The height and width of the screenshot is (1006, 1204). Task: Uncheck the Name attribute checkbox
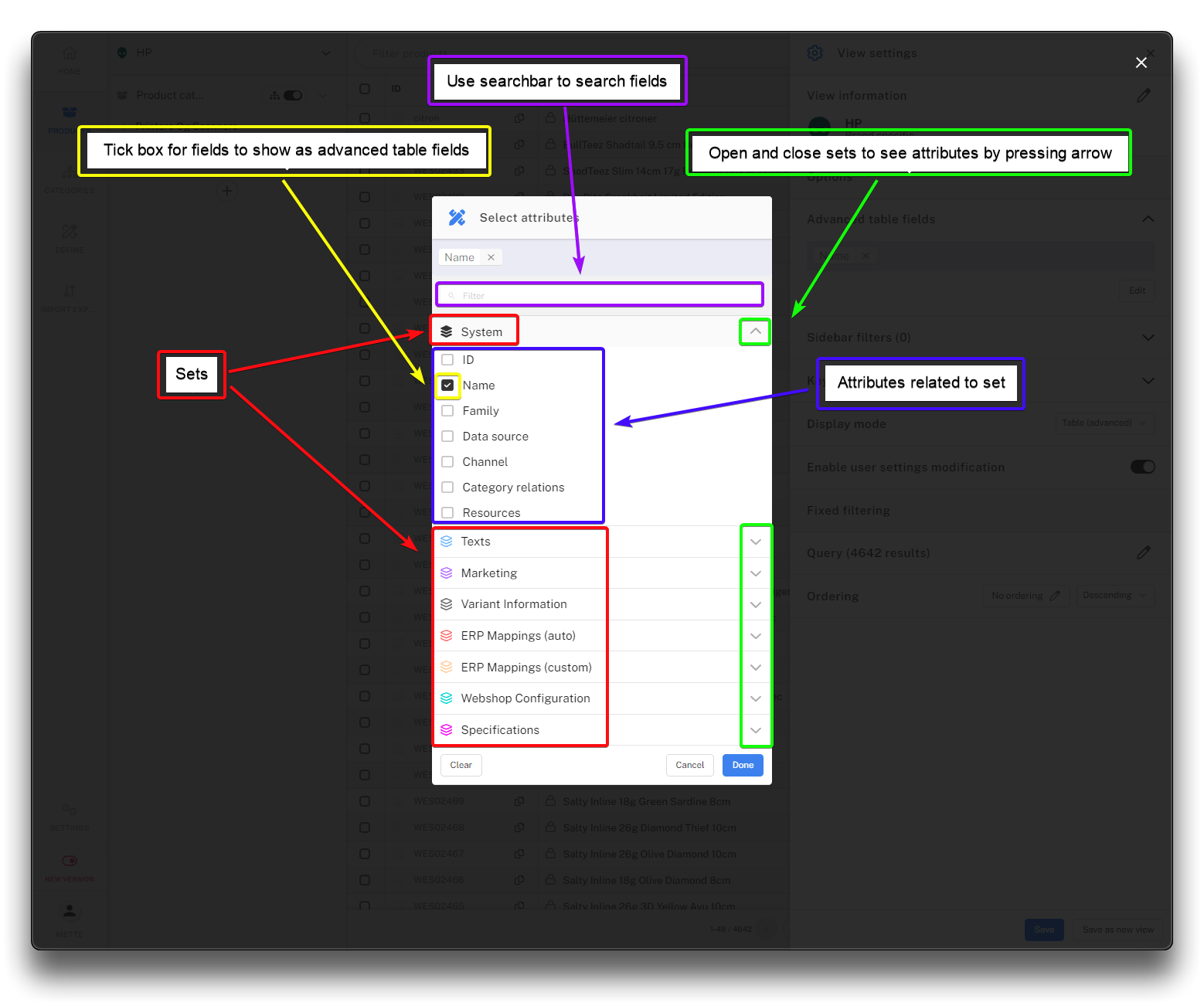coord(447,386)
